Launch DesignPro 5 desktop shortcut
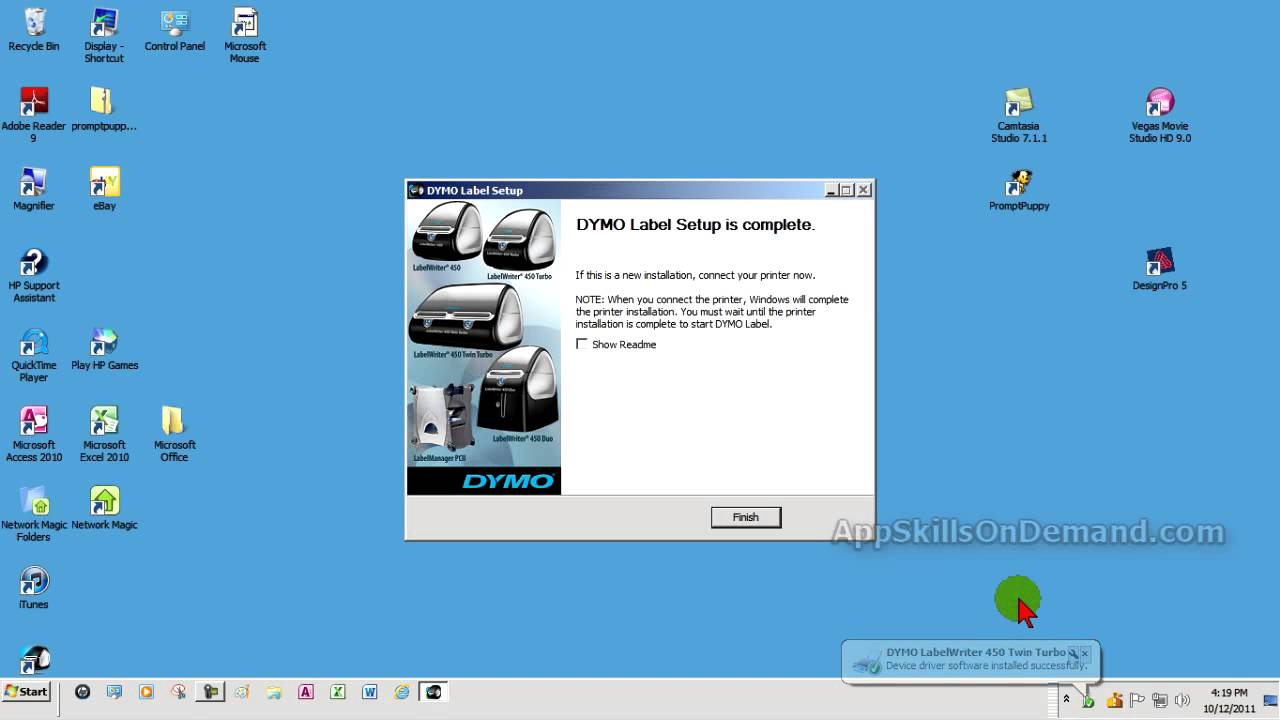The width and height of the screenshot is (1280, 720). point(1160,268)
